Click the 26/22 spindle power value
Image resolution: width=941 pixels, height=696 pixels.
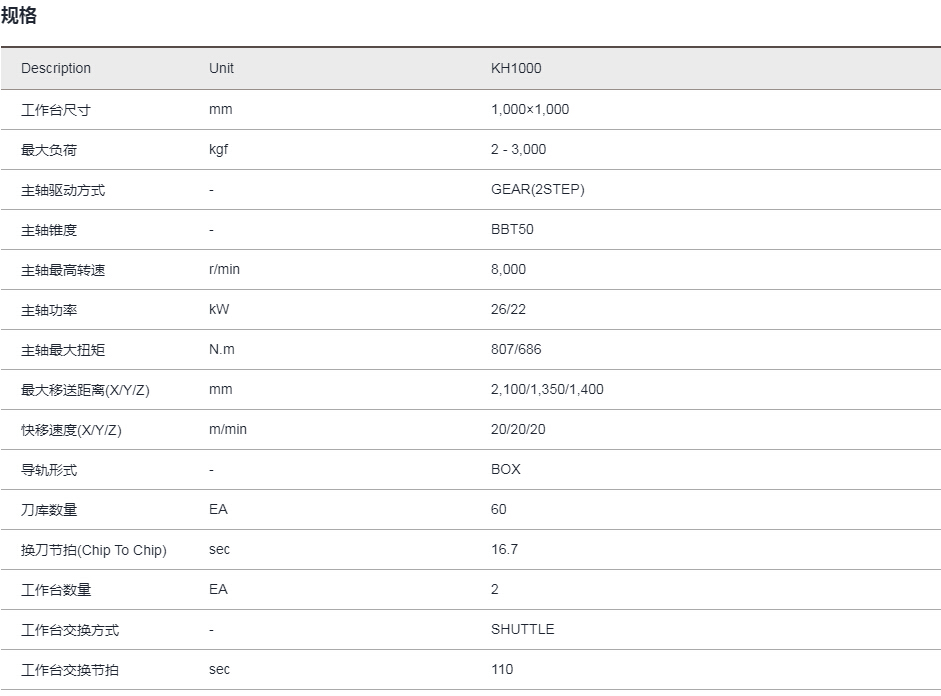[508, 309]
